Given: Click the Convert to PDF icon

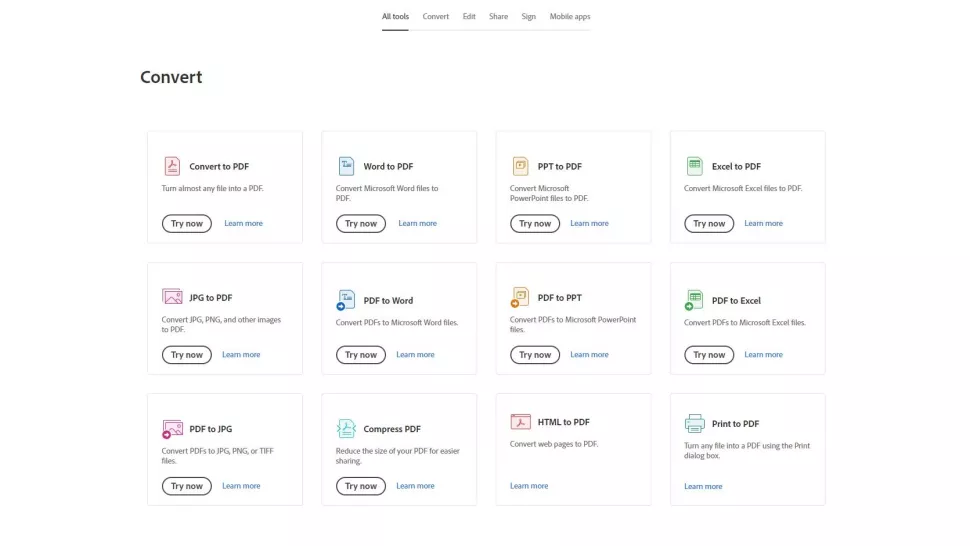Looking at the screenshot, I should [x=172, y=166].
